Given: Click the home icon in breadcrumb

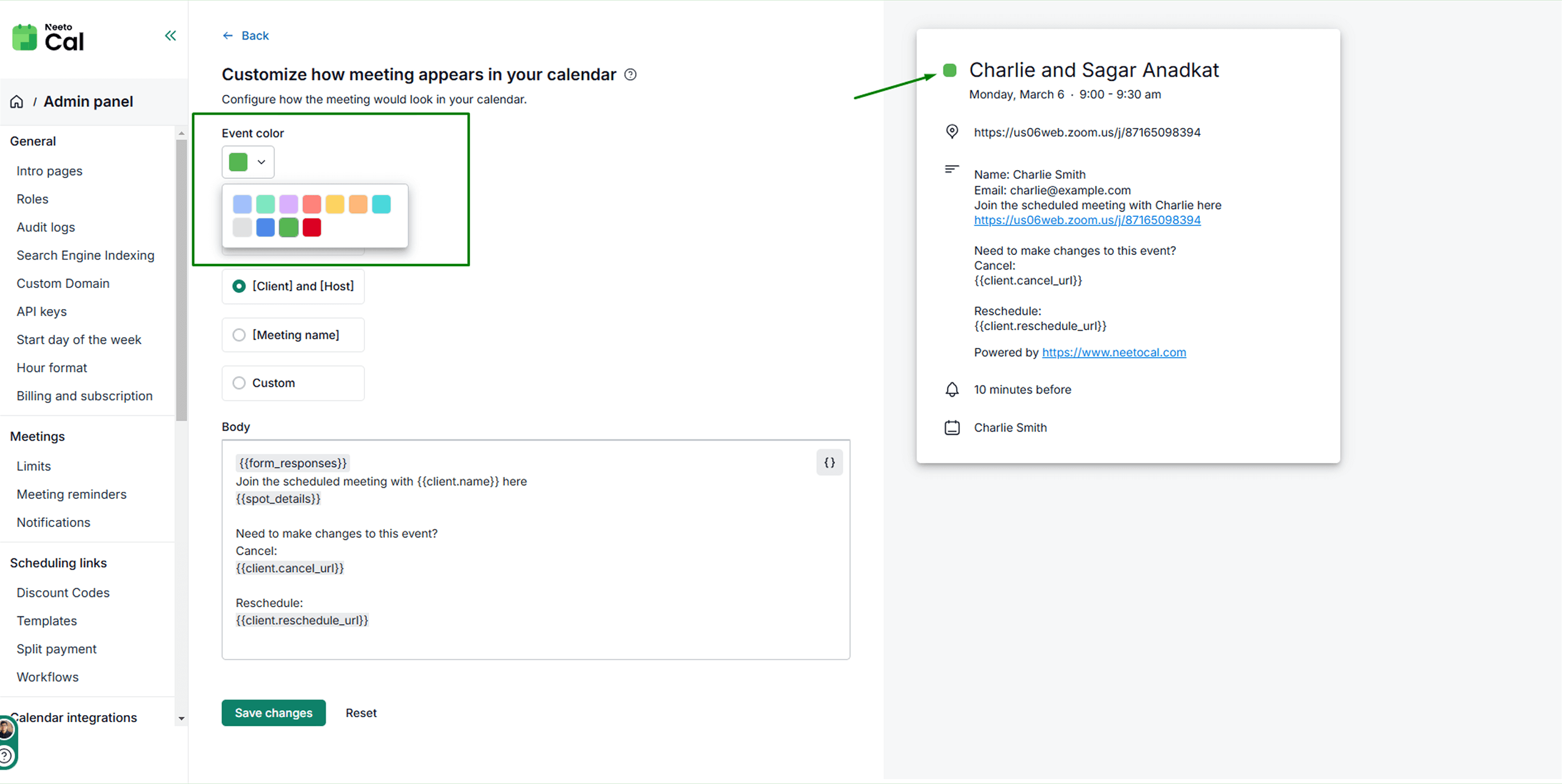Looking at the screenshot, I should click(x=17, y=102).
